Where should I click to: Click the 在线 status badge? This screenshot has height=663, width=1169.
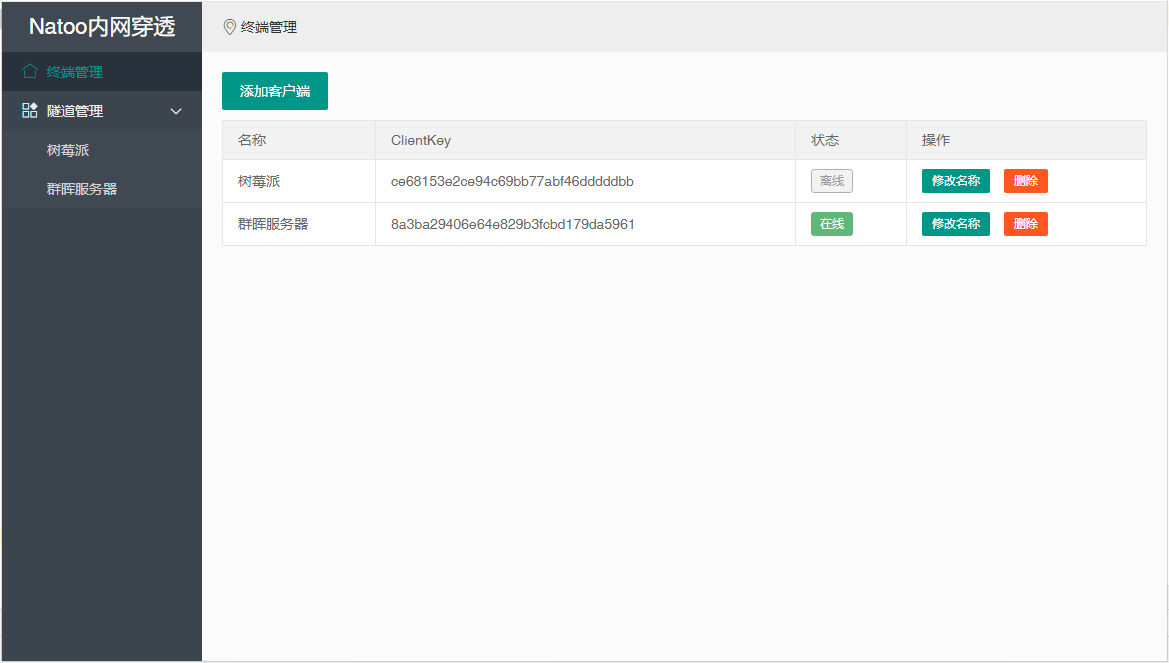pos(832,224)
